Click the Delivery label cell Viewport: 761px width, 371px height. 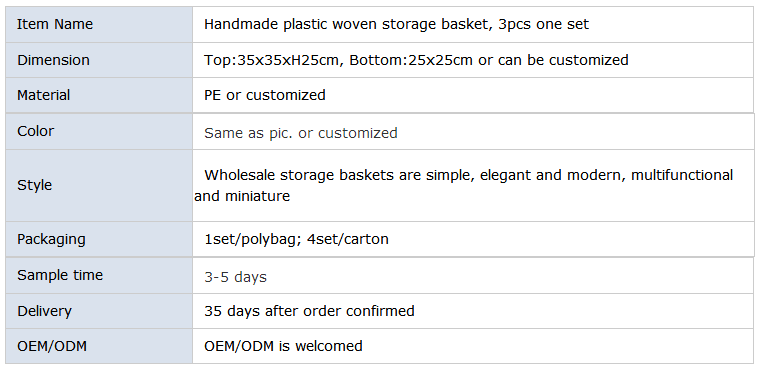(x=99, y=311)
